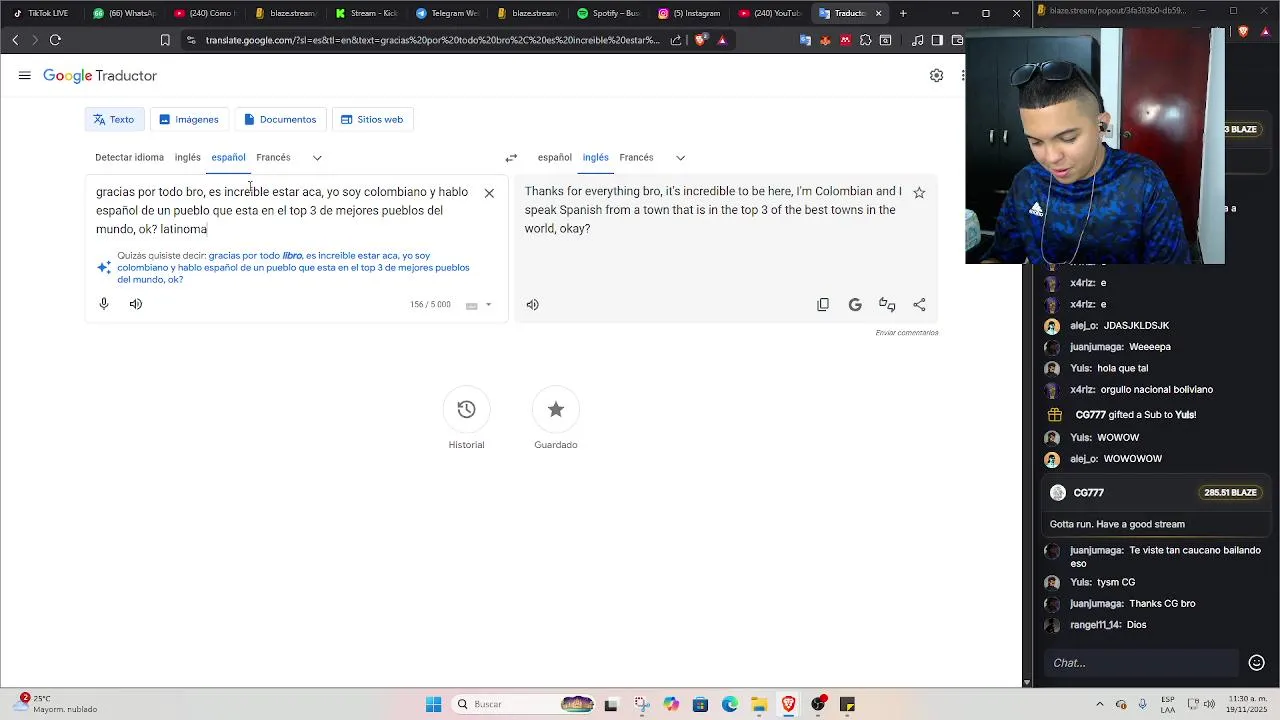Listen to the Spanish source text
This screenshot has width=1280, height=720.
click(136, 304)
